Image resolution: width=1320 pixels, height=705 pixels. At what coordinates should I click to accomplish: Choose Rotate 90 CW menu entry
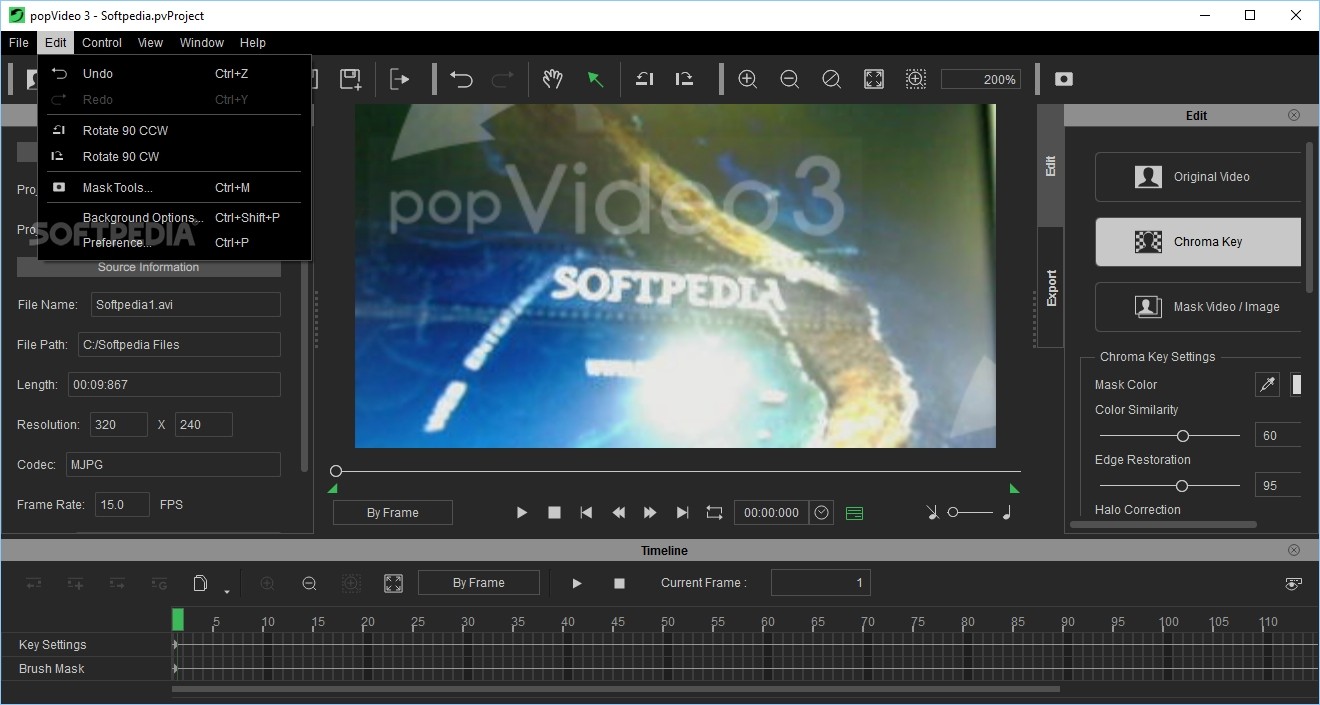click(x=175, y=157)
